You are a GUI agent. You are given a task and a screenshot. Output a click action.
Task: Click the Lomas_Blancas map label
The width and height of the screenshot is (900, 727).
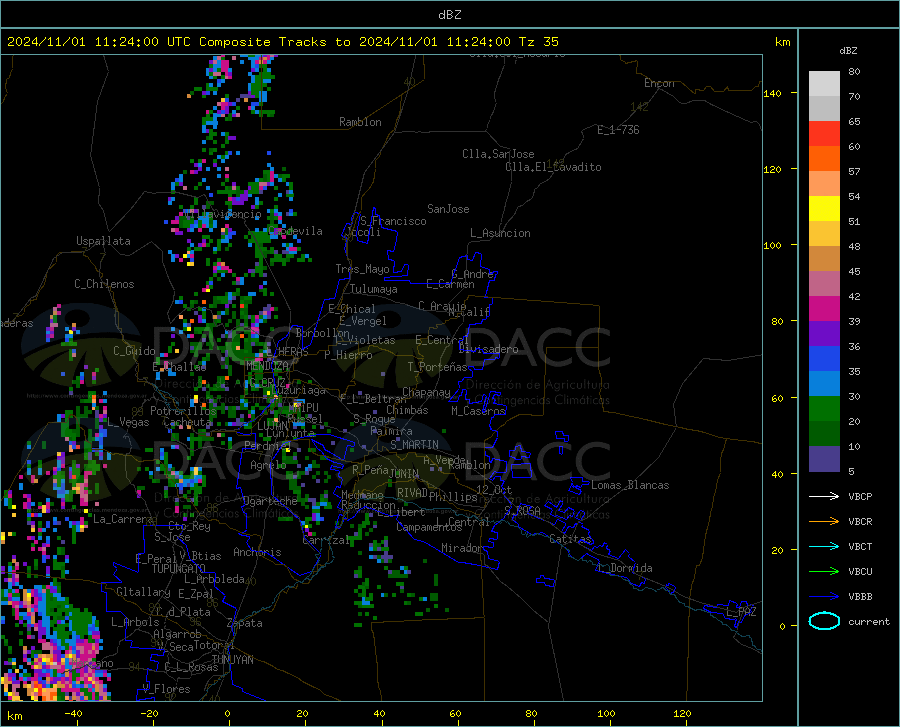[x=630, y=485]
